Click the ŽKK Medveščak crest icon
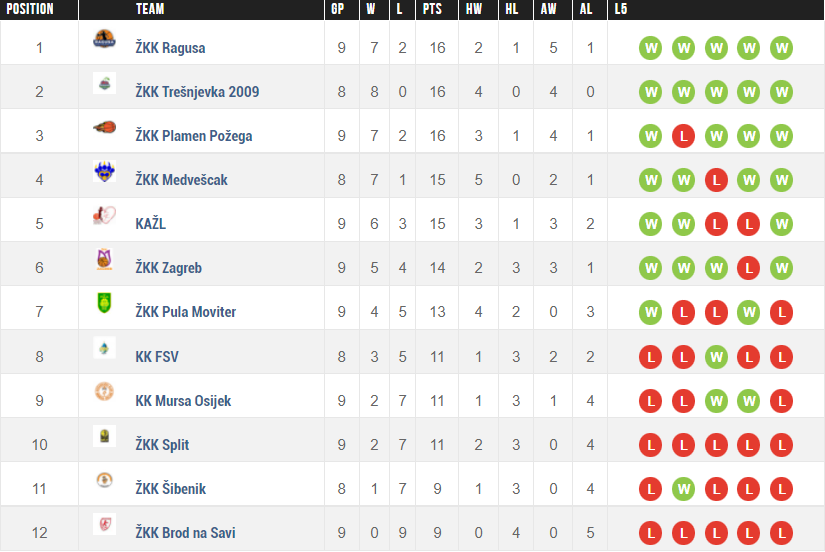Screen dimensions: 825x552 [104, 172]
